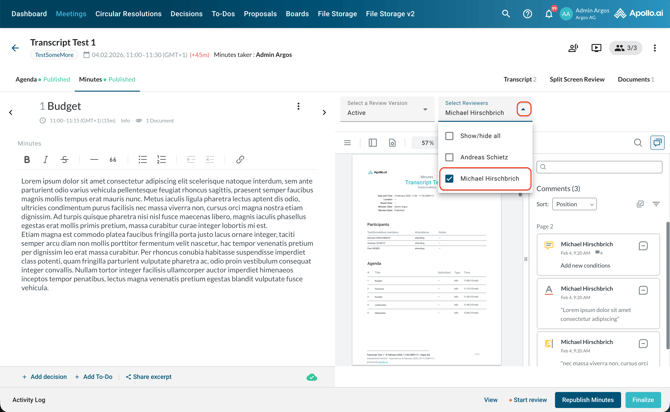This screenshot has width=670, height=412.
Task: Collapse the Select Reviewers dropdown
Action: [x=523, y=109]
